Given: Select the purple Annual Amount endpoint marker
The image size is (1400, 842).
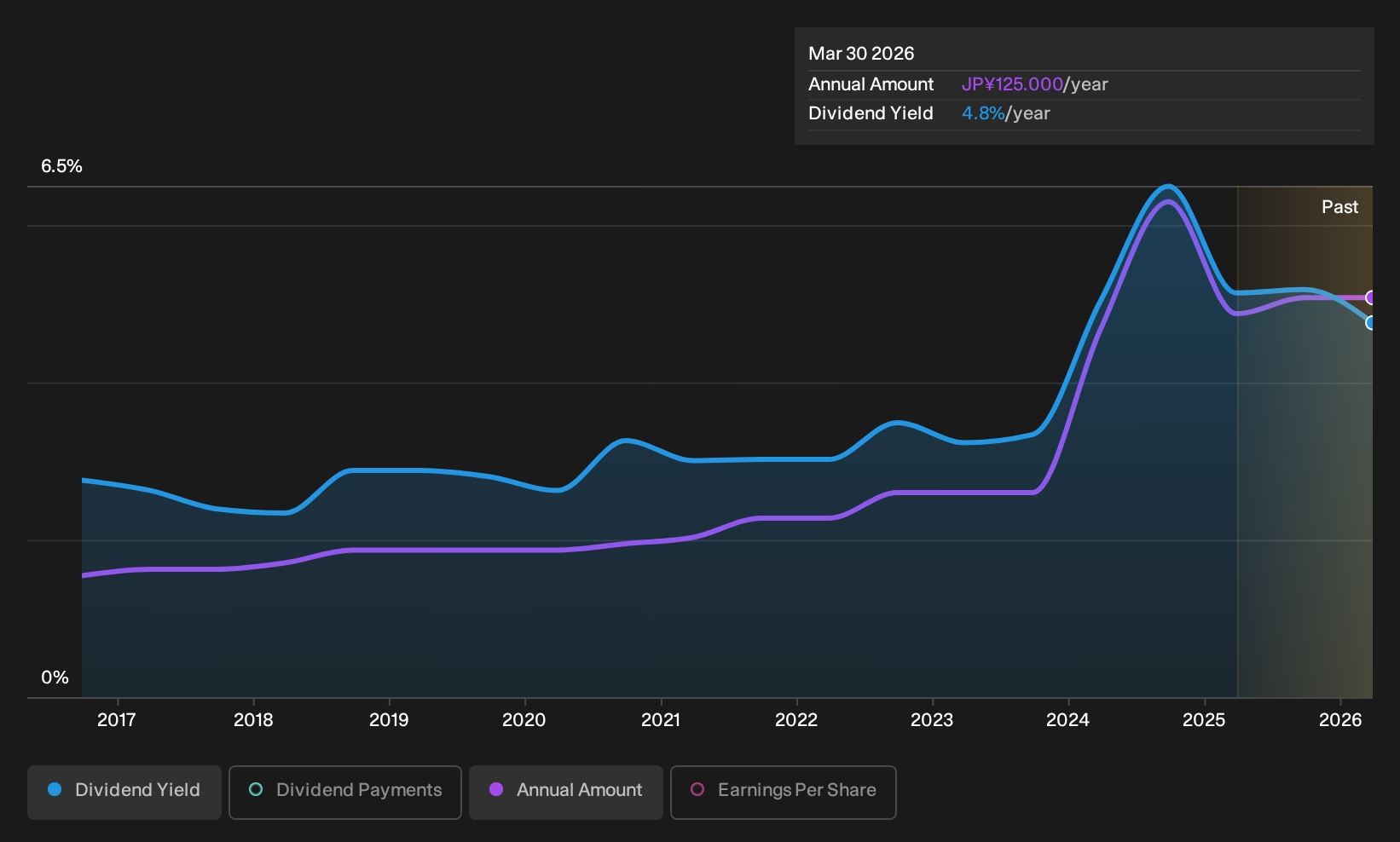Looking at the screenshot, I should pyautogui.click(x=1371, y=297).
